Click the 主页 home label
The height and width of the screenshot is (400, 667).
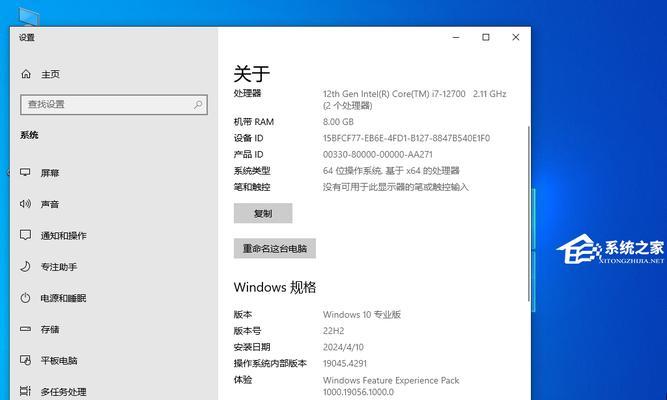[x=50, y=74]
